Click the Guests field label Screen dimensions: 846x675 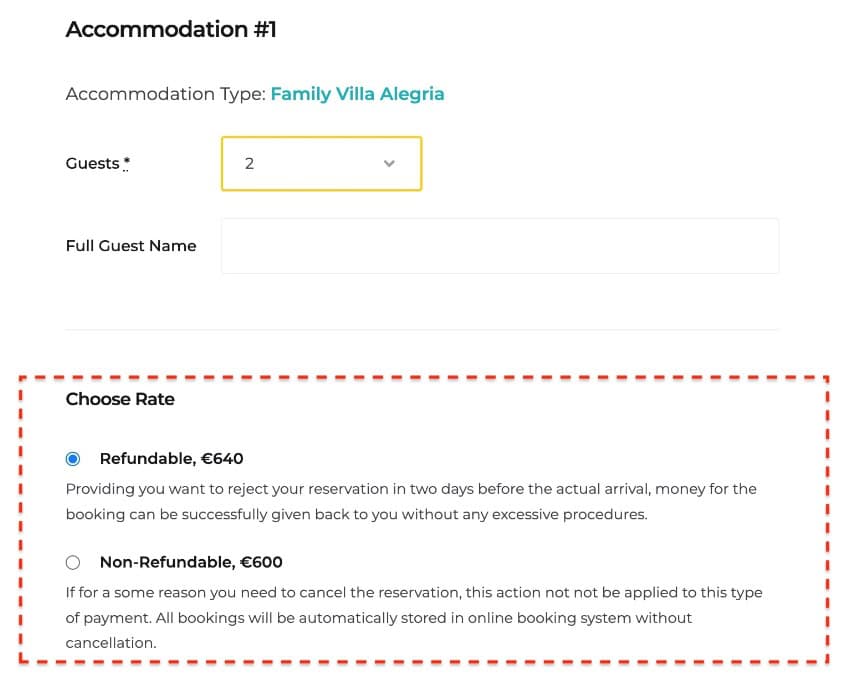[92, 164]
